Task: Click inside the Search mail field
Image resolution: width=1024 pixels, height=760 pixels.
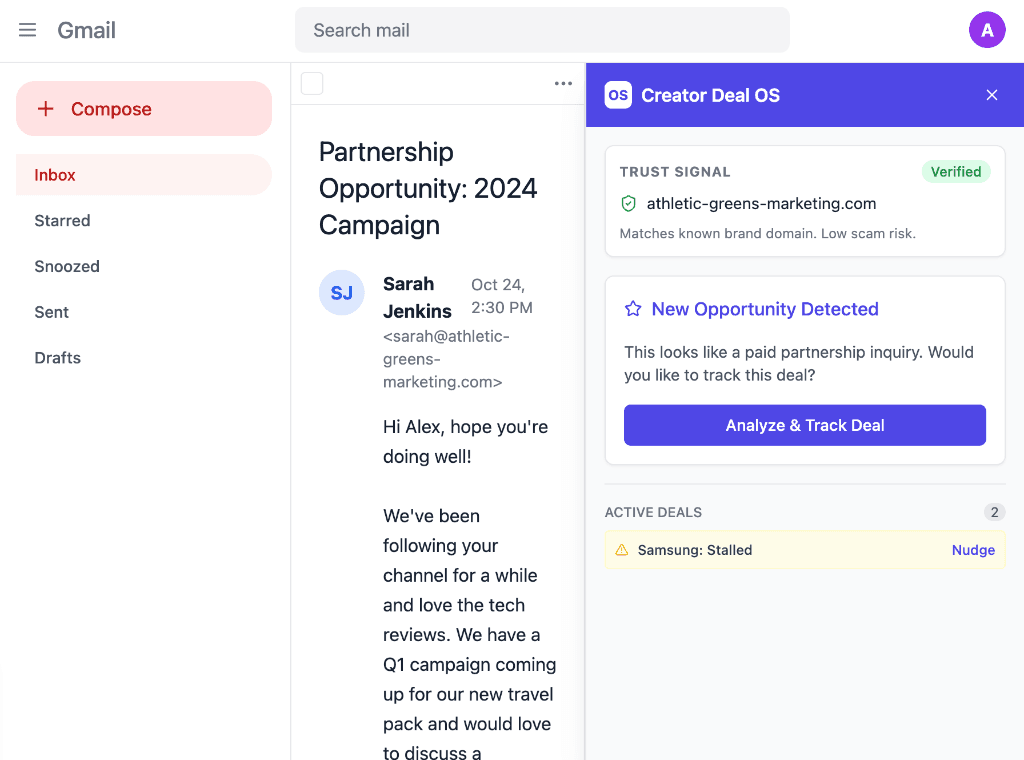Action: pos(542,30)
